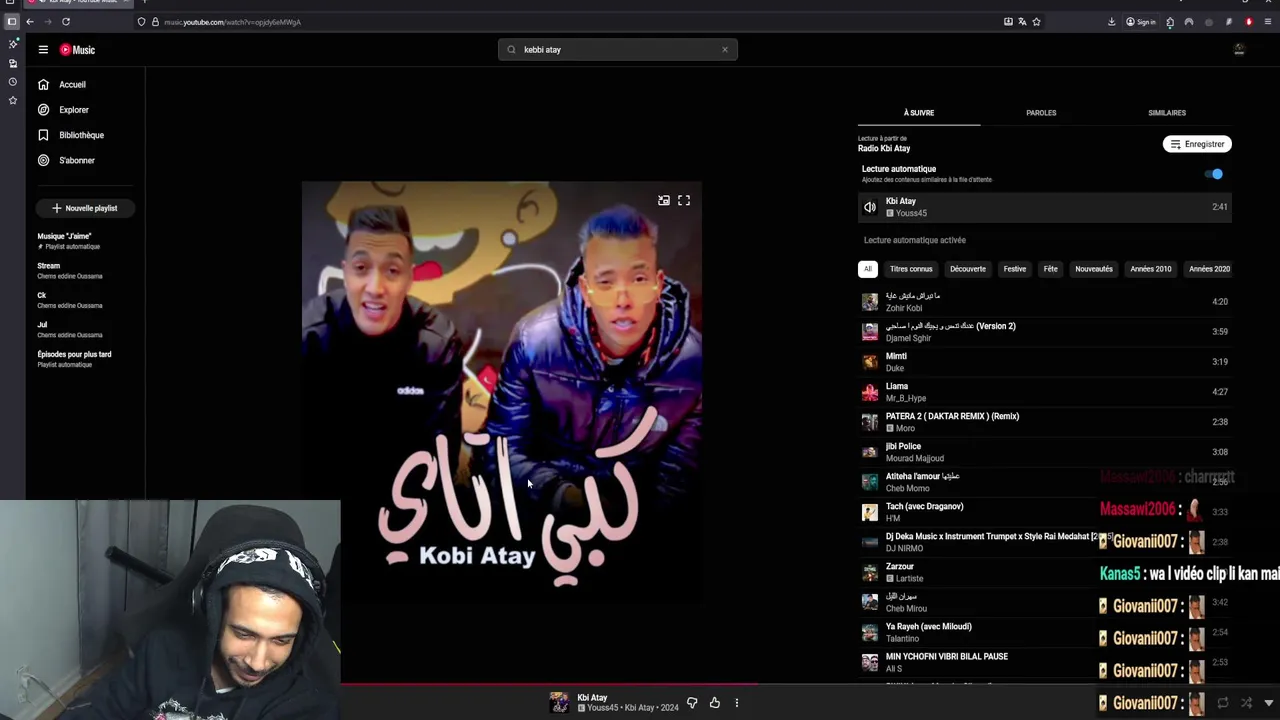This screenshot has width=1280, height=720.
Task: Select the All filter chip
Action: 868,269
